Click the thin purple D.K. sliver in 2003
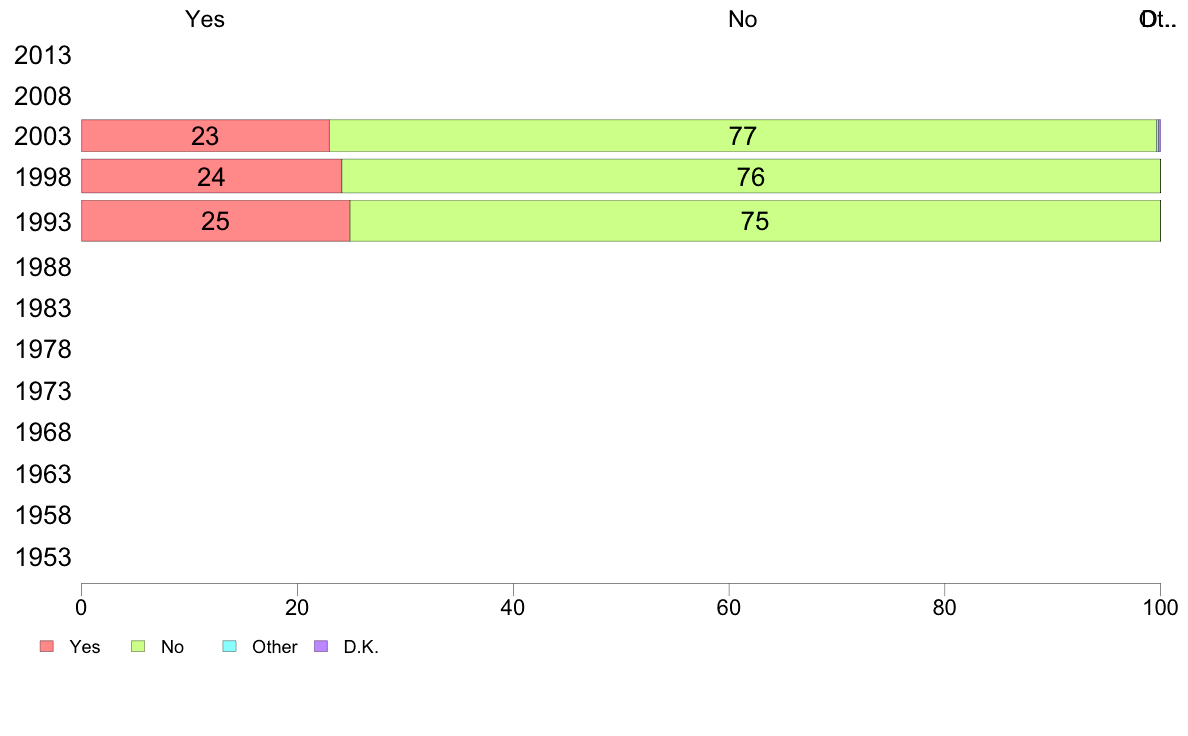 pyautogui.click(x=1158, y=136)
